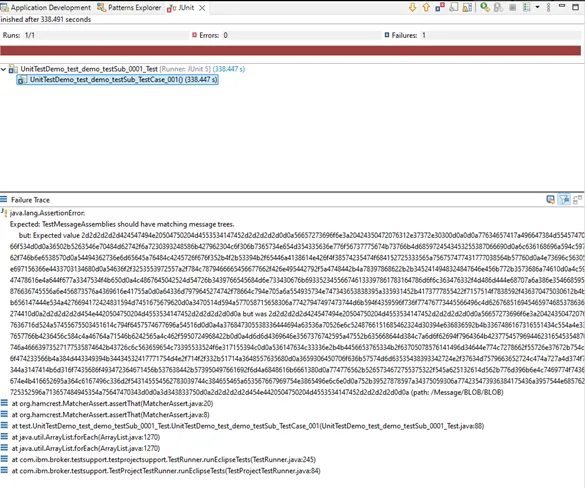
Task: Toggle show failures only button
Action: click(x=440, y=7)
